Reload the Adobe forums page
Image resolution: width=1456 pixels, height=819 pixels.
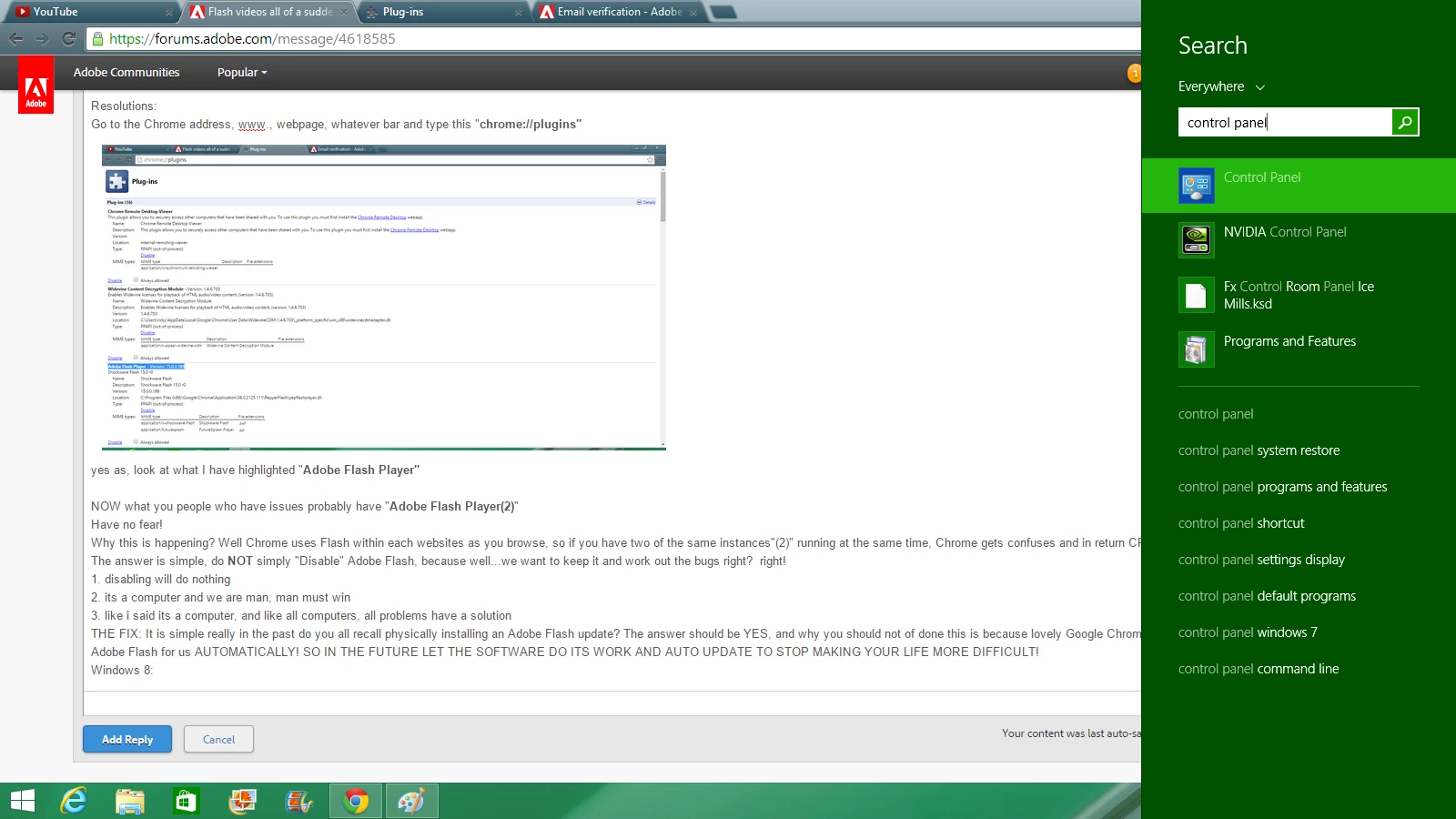(x=68, y=38)
